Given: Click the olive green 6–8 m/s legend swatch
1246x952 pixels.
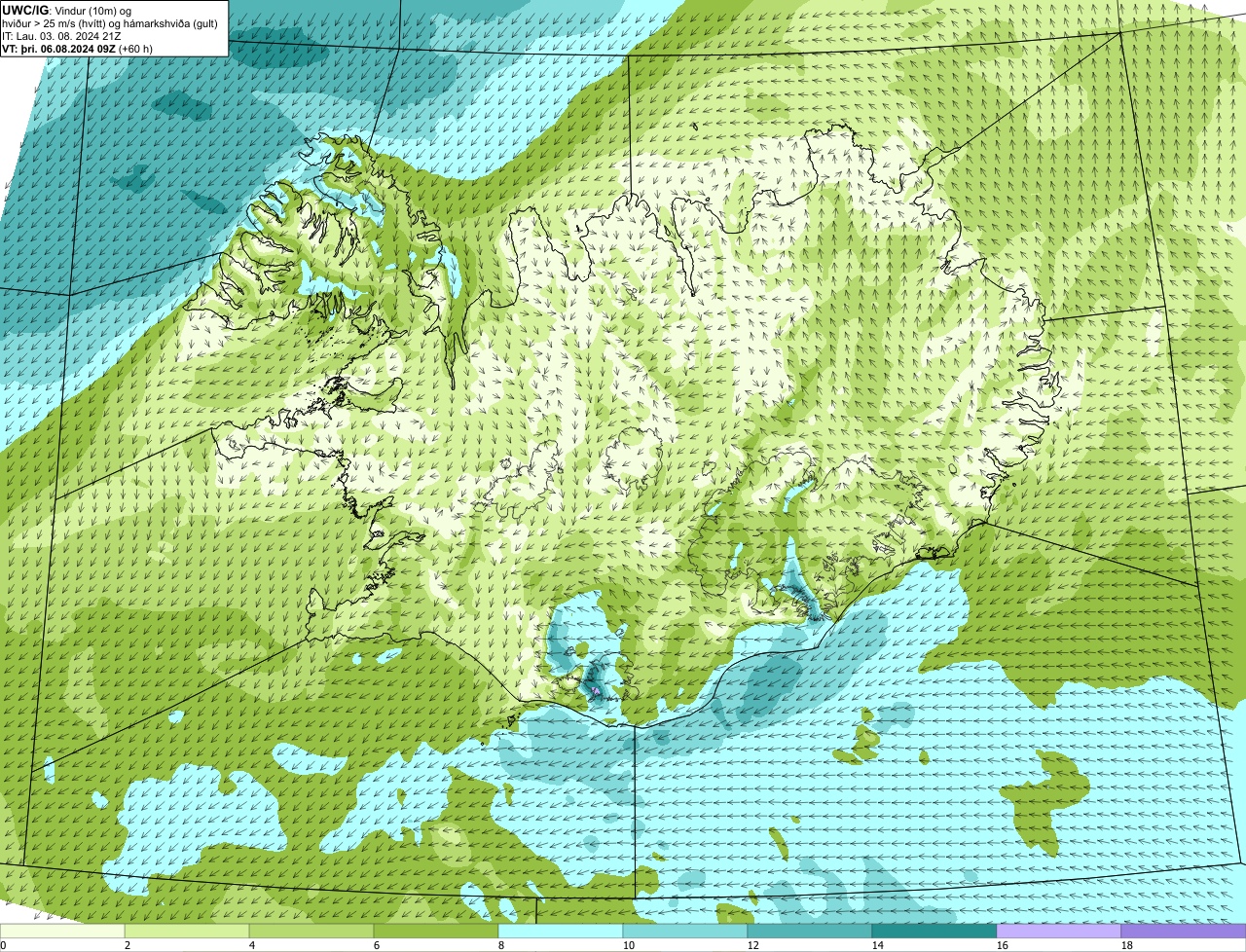Looking at the screenshot, I should pyautogui.click(x=436, y=932).
